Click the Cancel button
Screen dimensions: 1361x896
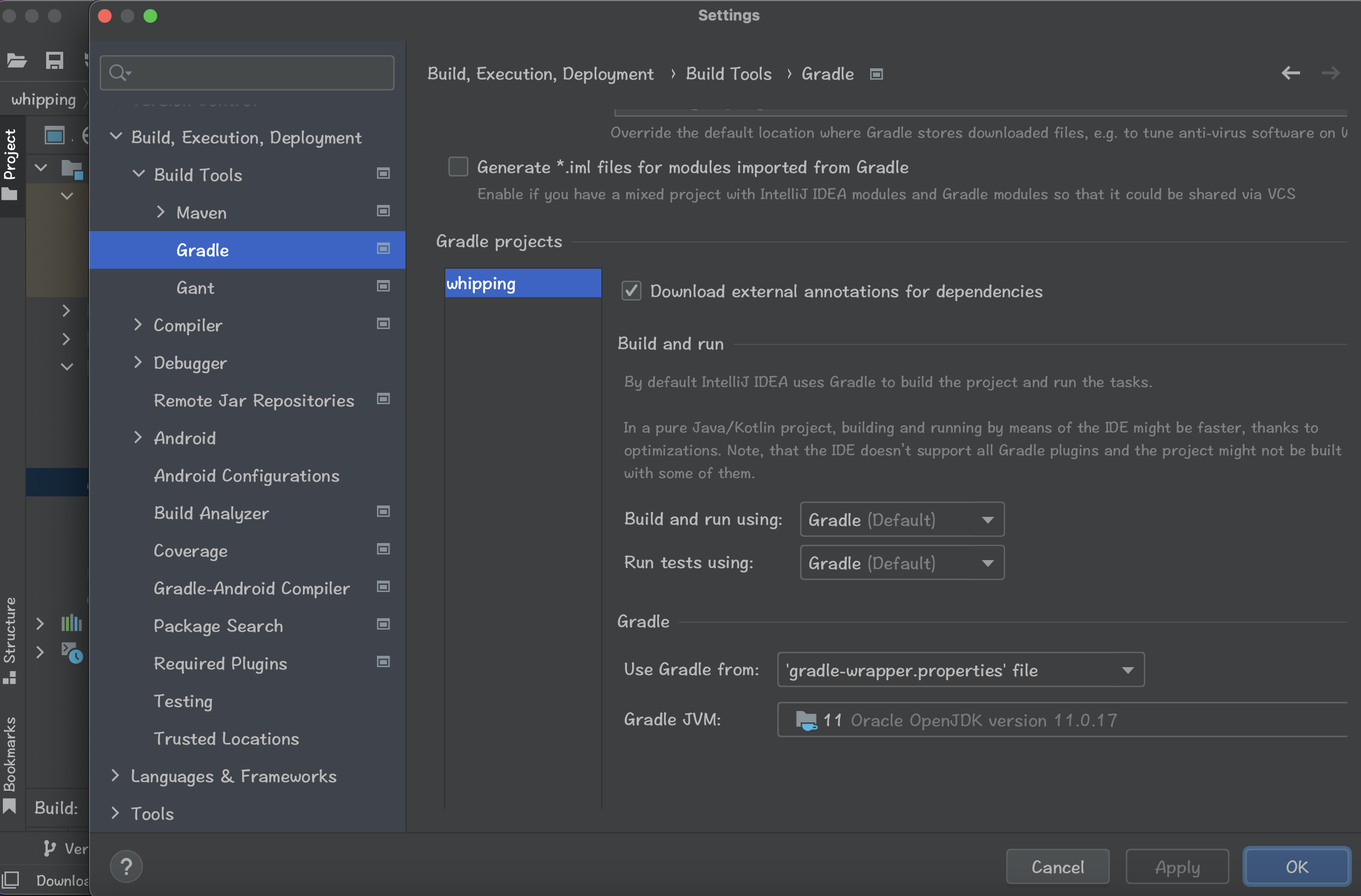(x=1057, y=866)
